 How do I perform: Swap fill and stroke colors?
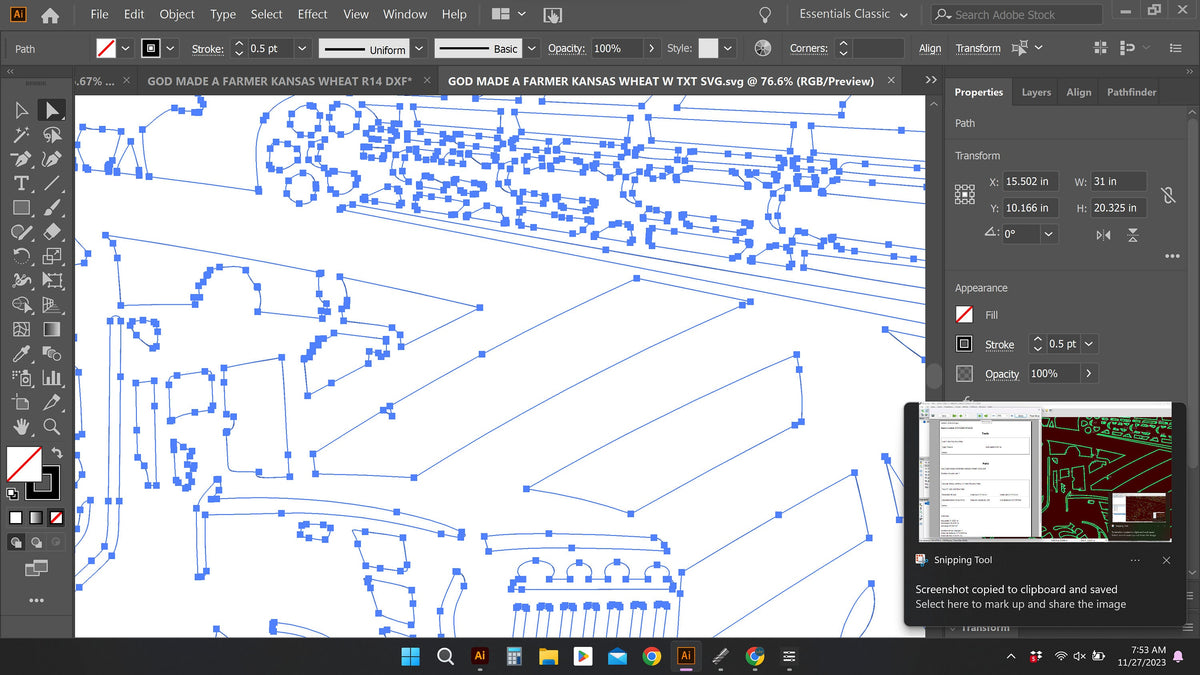(57, 453)
